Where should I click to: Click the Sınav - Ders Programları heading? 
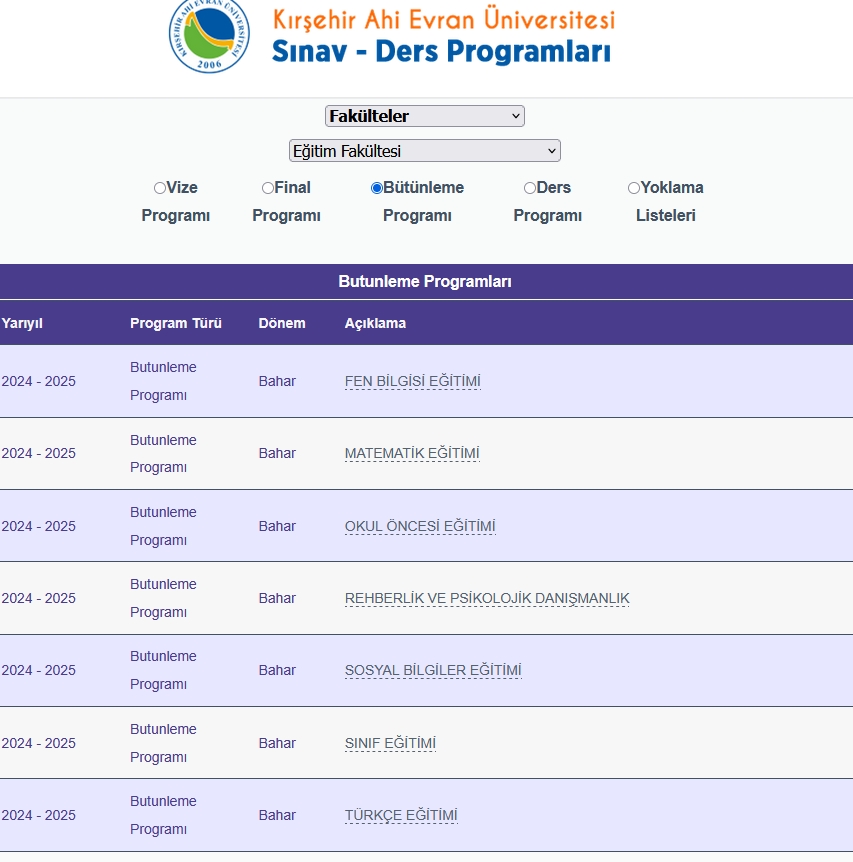click(x=441, y=51)
